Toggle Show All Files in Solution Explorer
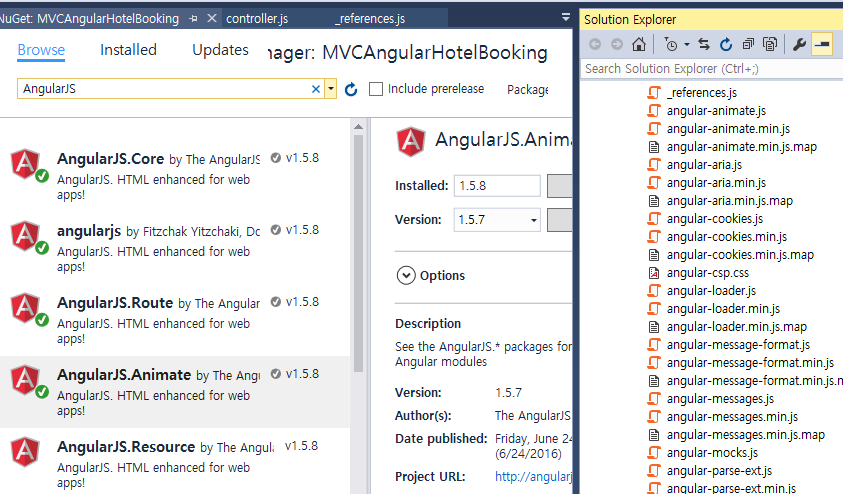 tap(770, 44)
